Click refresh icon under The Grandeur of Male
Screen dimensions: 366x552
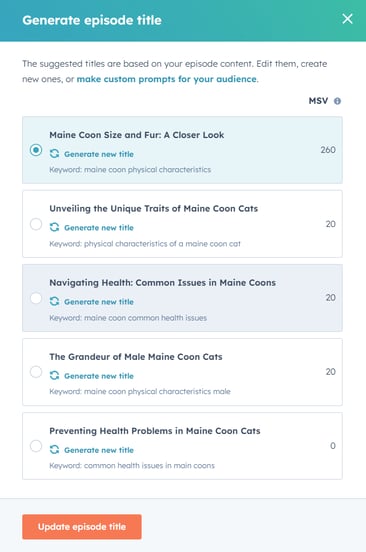(x=54, y=376)
